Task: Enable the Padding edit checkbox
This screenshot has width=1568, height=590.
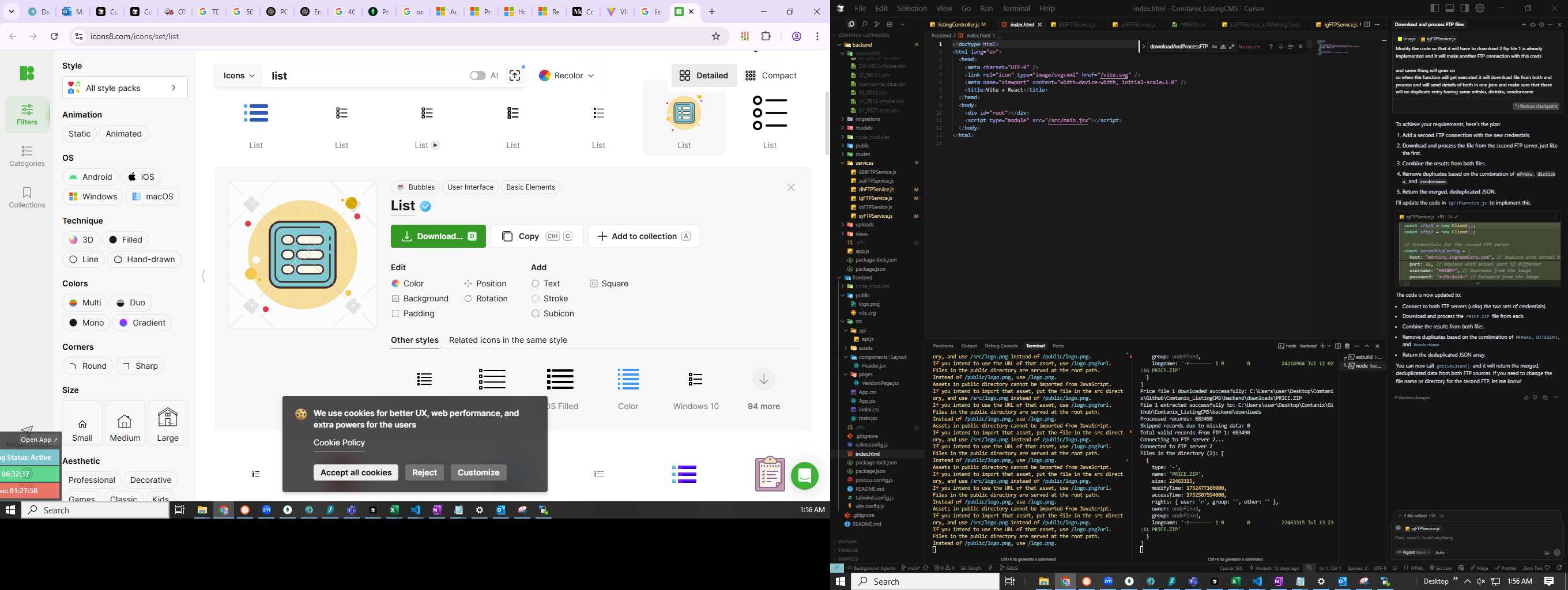Action: tap(413, 314)
